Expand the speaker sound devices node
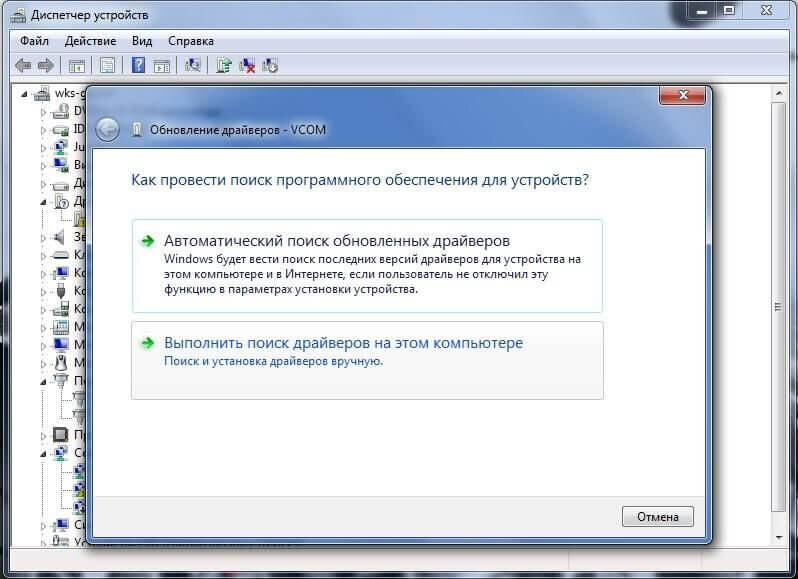 point(43,238)
